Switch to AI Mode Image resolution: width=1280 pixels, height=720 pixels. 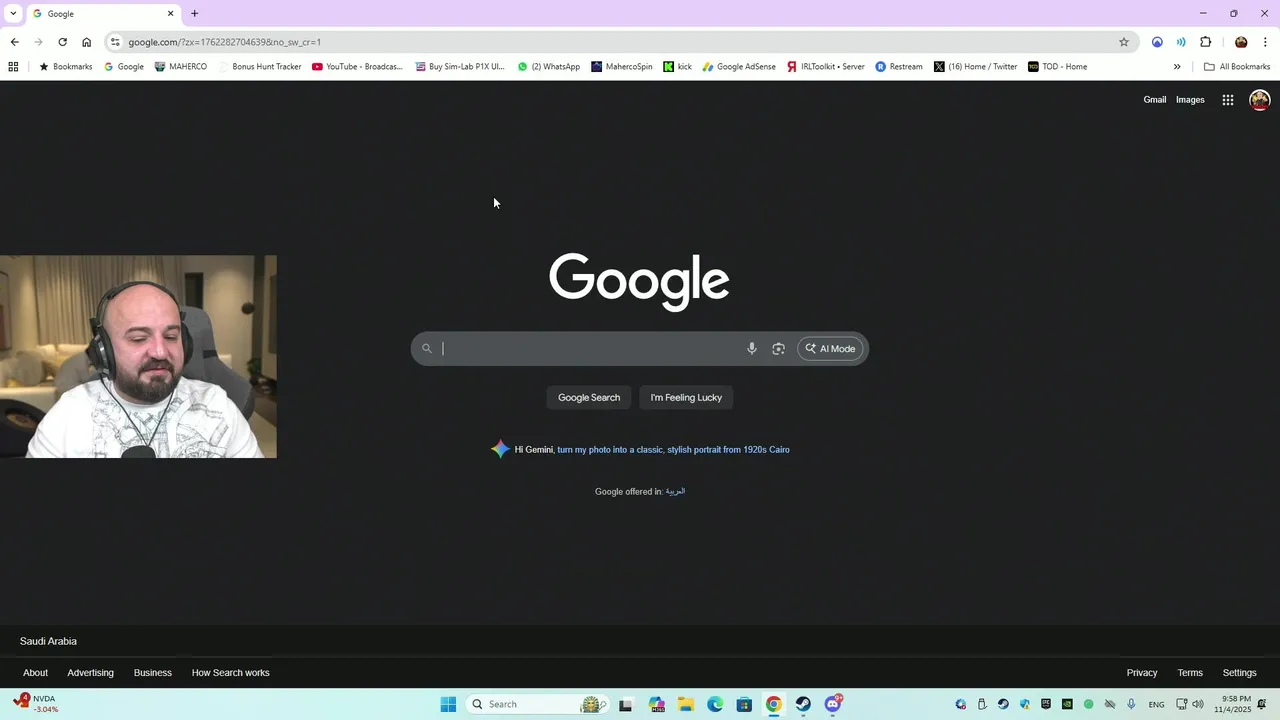pyautogui.click(x=830, y=349)
